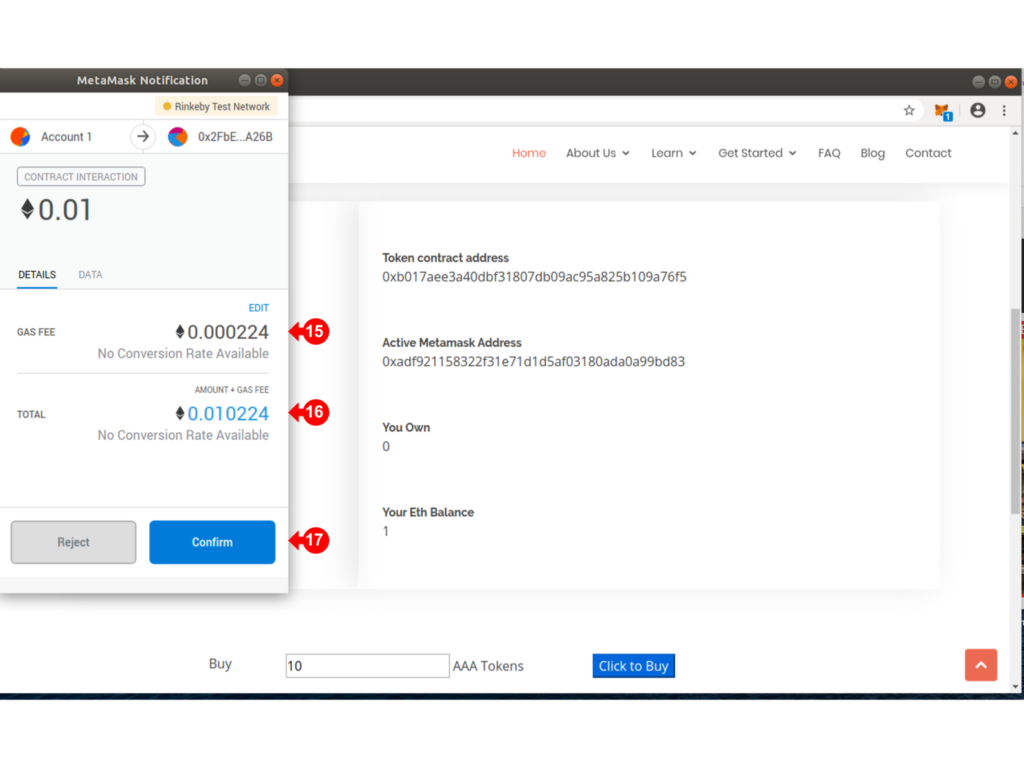Click the arrow between sender and recipient

[143, 136]
